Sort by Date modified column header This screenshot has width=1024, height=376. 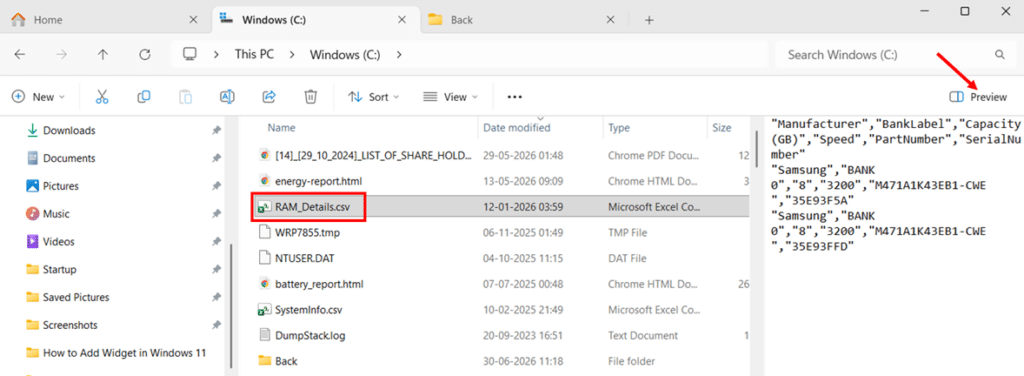point(517,128)
